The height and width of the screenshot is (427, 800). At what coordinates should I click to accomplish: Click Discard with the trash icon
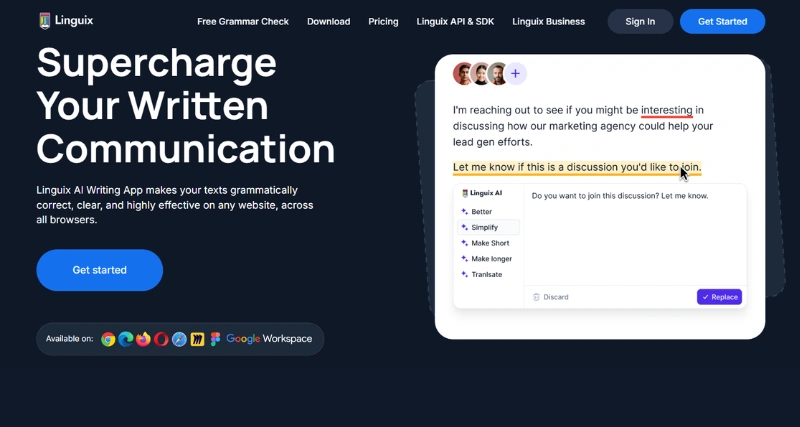click(550, 297)
